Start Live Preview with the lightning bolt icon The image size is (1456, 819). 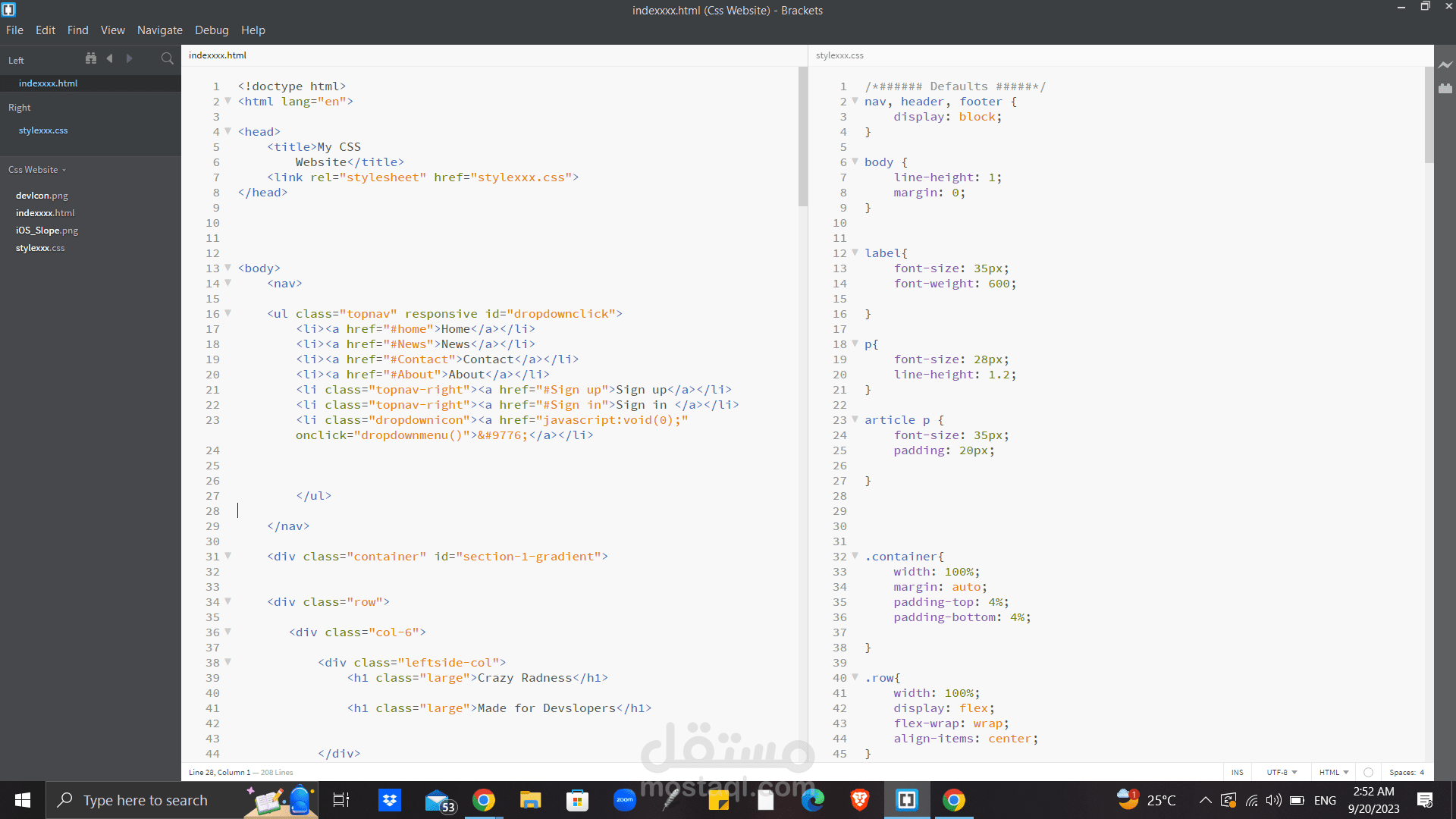tap(1445, 65)
